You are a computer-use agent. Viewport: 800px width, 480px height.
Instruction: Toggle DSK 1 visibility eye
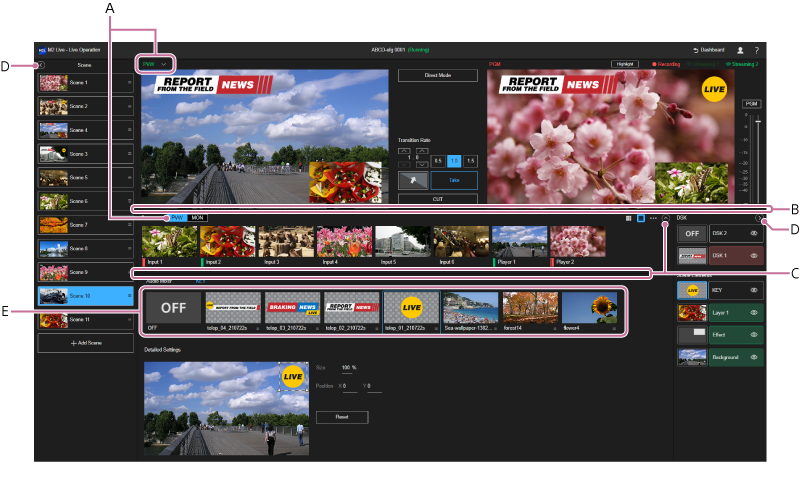755,255
